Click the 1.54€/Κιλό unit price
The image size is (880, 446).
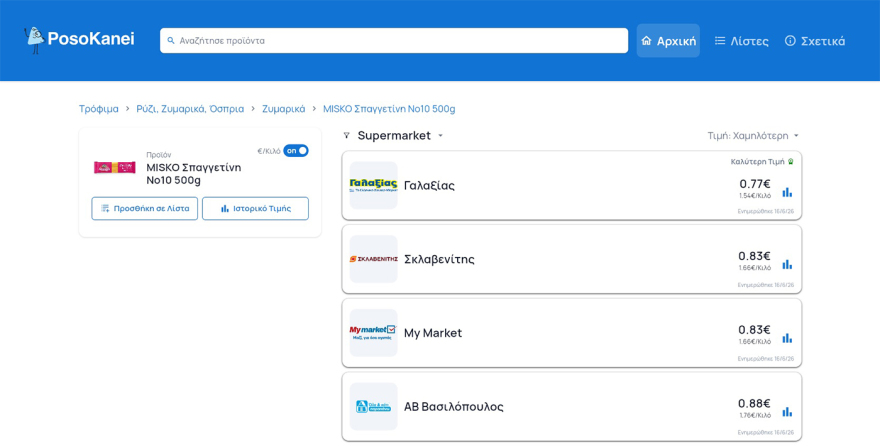tap(755, 196)
